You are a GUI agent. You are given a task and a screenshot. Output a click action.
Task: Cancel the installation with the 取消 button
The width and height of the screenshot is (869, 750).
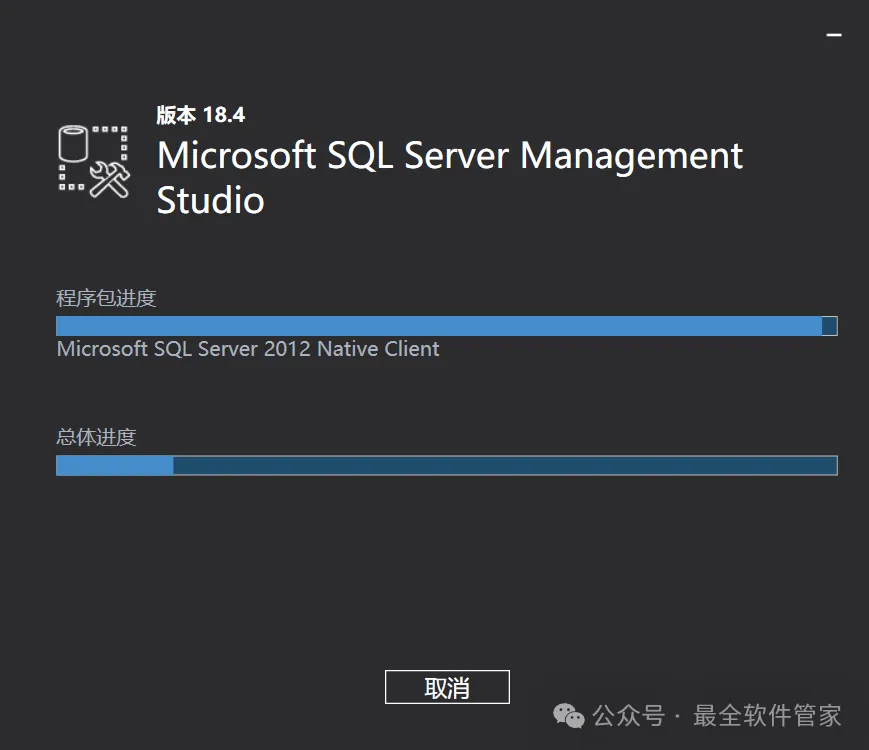(447, 687)
